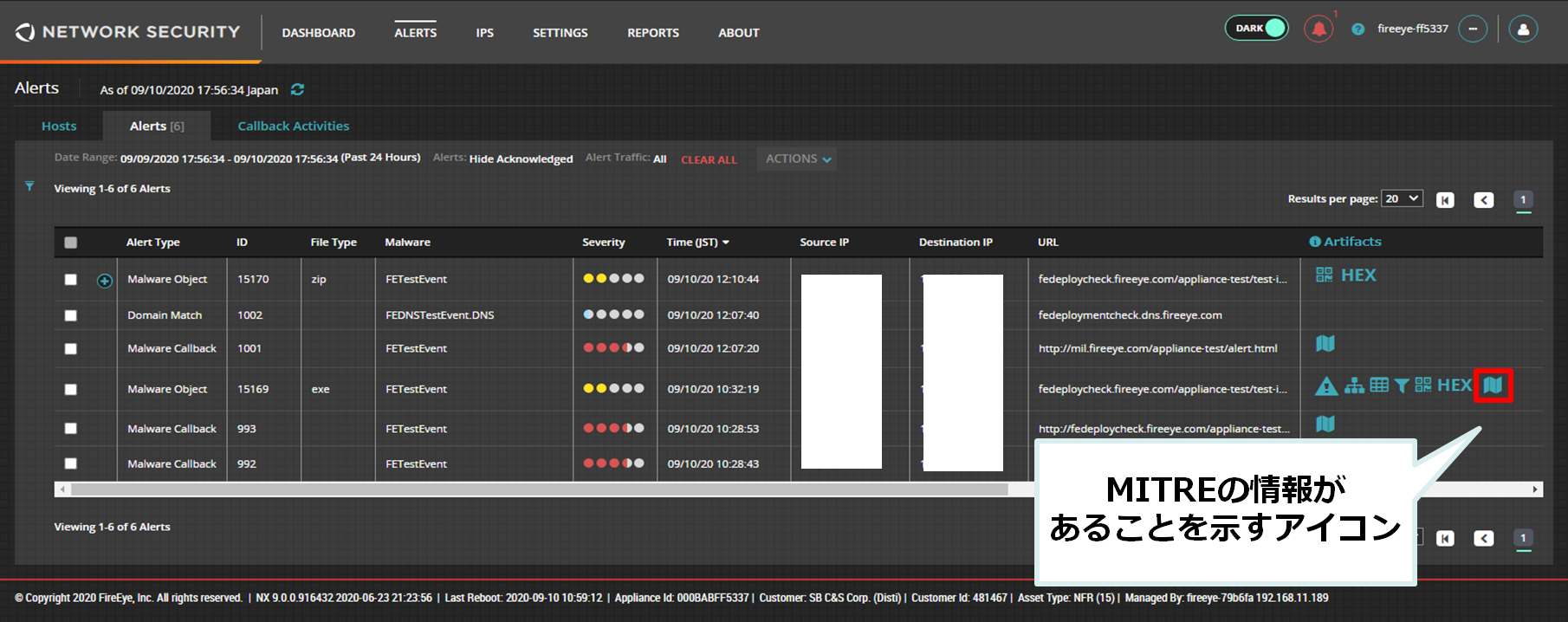Select page 1 in top pager
This screenshot has width=1568, height=622.
tap(1523, 200)
